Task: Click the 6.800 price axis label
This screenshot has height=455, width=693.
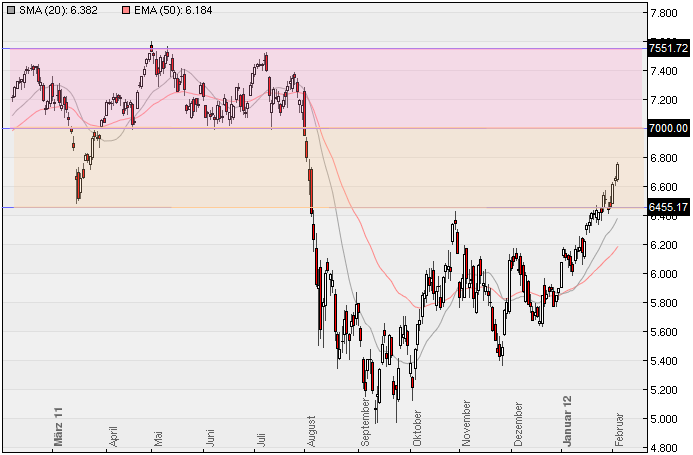Action: pos(664,158)
